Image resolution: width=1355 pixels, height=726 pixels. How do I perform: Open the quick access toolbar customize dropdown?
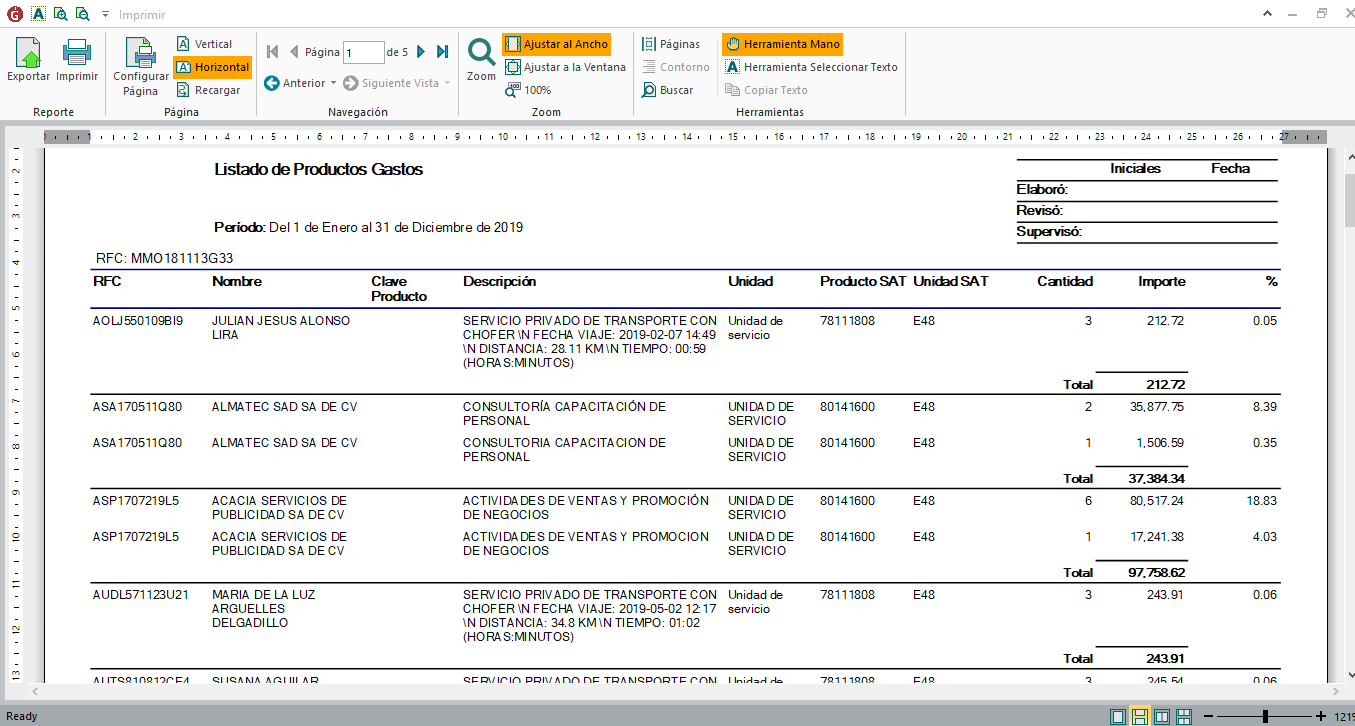[x=105, y=15]
